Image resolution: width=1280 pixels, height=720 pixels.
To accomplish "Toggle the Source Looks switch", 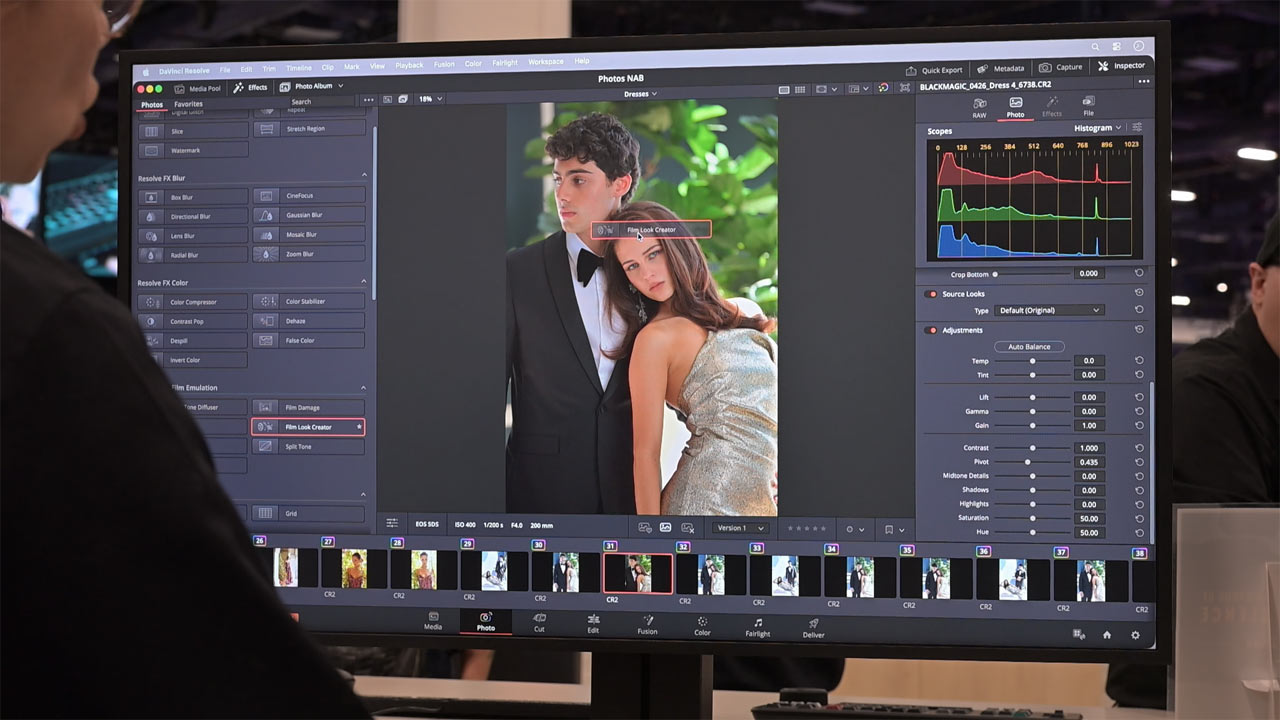I will [932, 294].
